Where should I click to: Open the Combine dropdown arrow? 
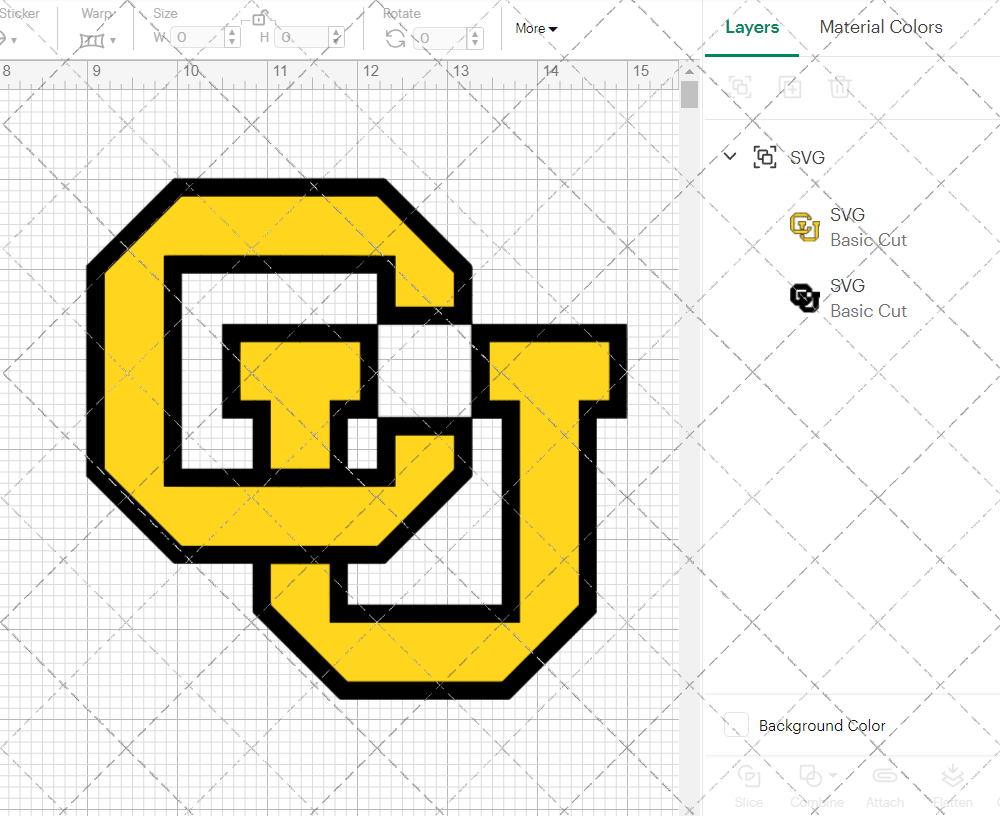pos(833,776)
